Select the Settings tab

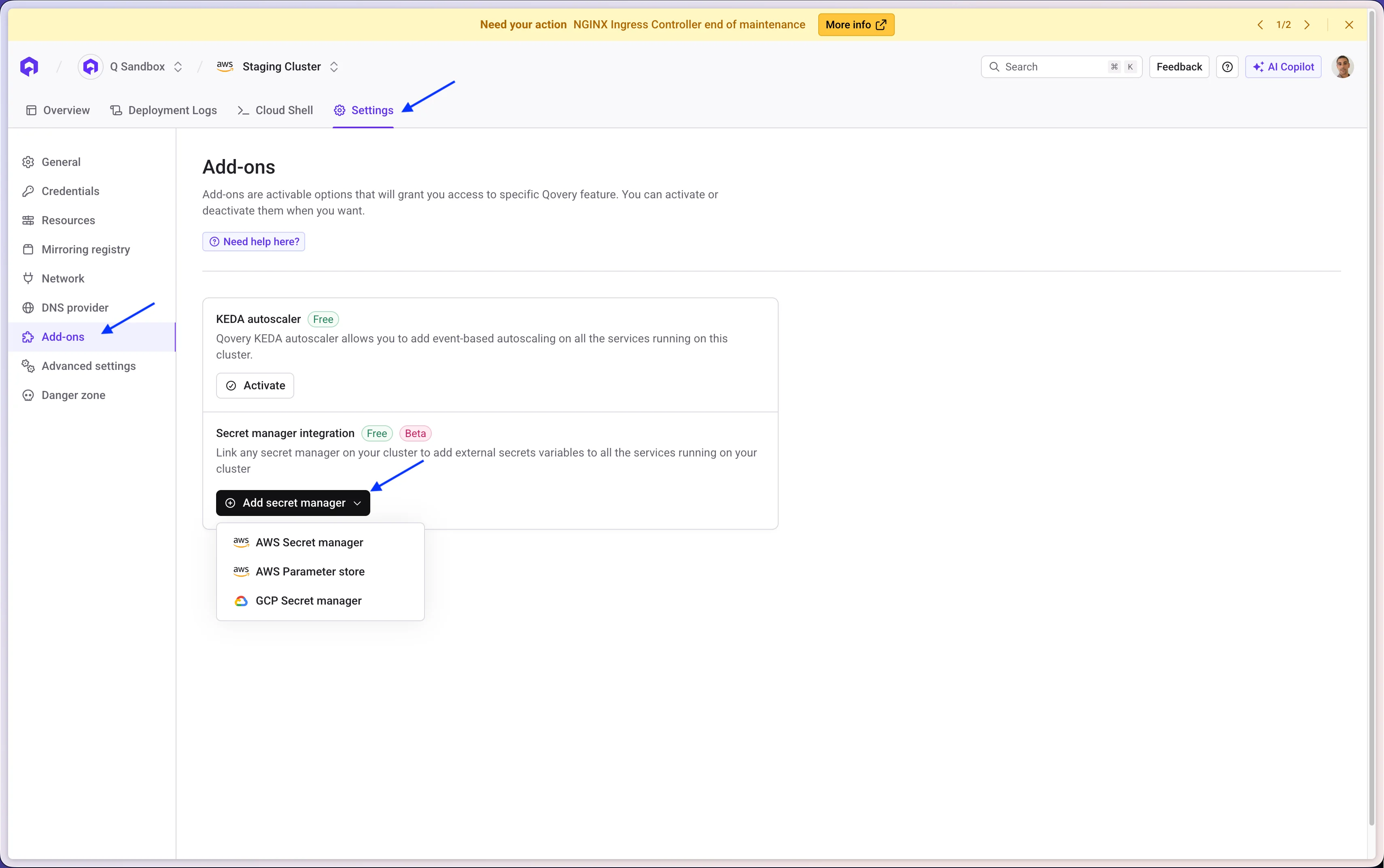pos(363,110)
